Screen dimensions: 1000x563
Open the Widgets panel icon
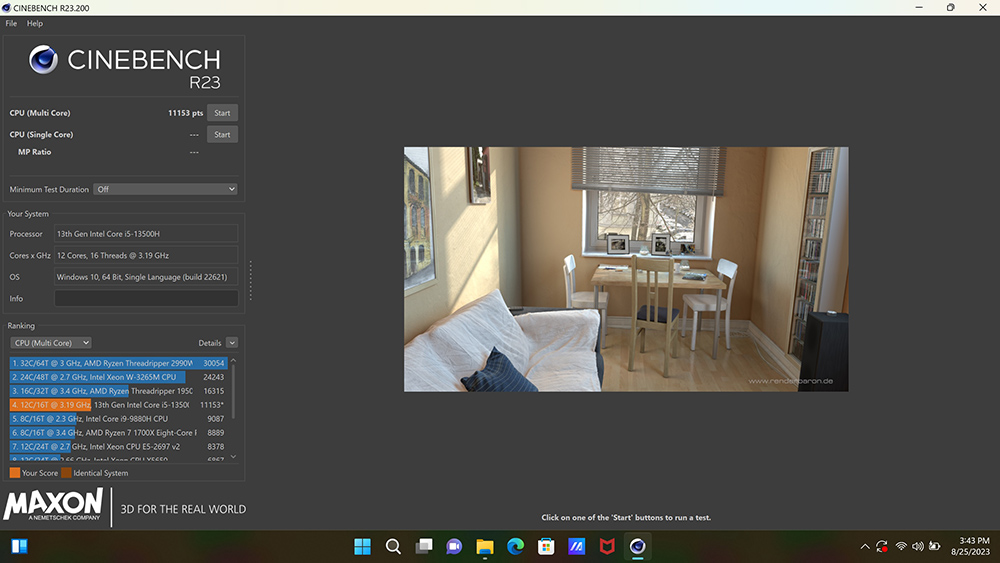(19, 546)
